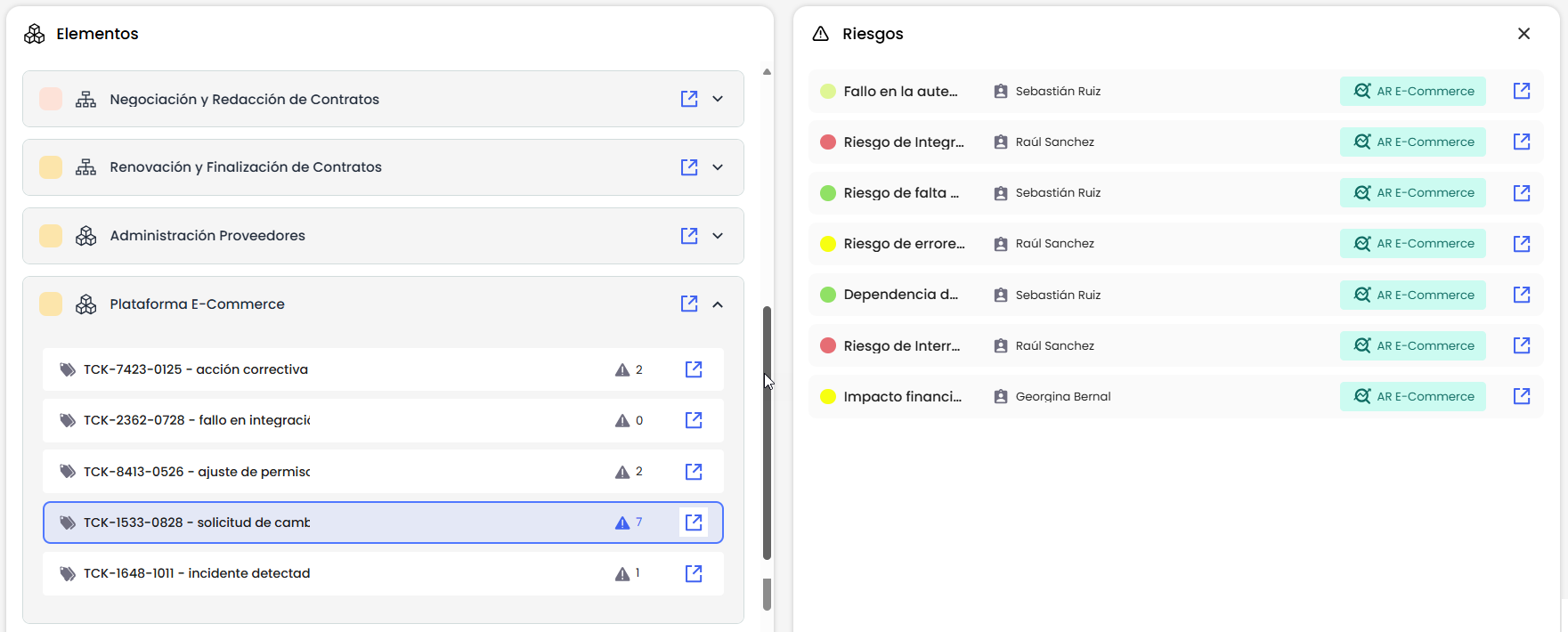Expand Administración Proveedores section

click(x=718, y=236)
